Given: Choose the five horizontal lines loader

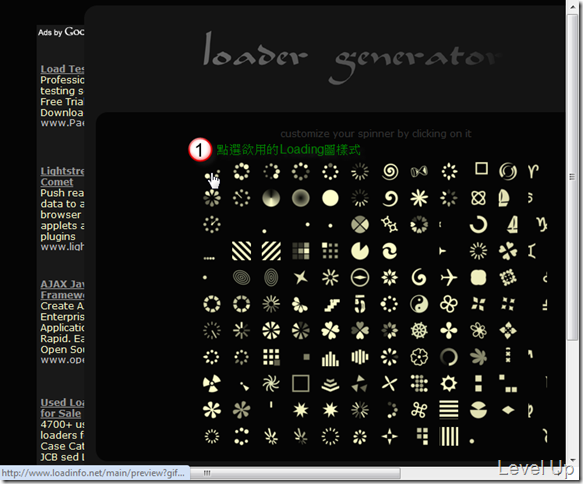Looking at the screenshot, I should pyautogui.click(x=449, y=410).
